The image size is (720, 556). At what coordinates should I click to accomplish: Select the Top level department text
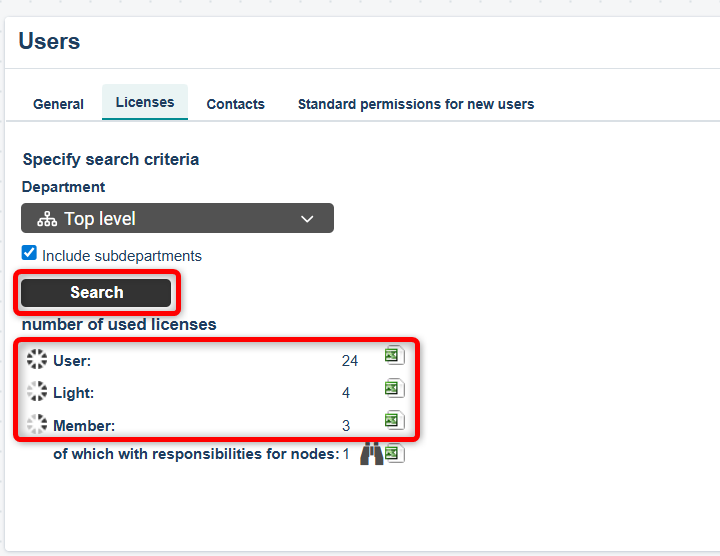coord(100,219)
